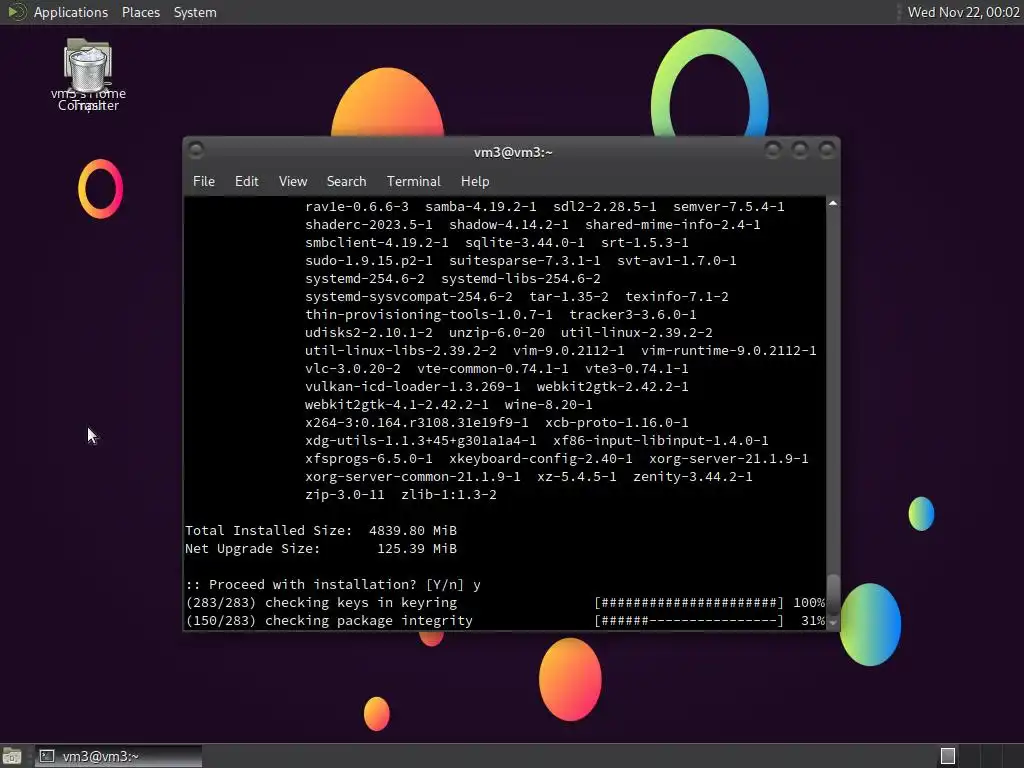Open the terminal File menu
Image resolution: width=1024 pixels, height=768 pixels.
click(x=204, y=182)
